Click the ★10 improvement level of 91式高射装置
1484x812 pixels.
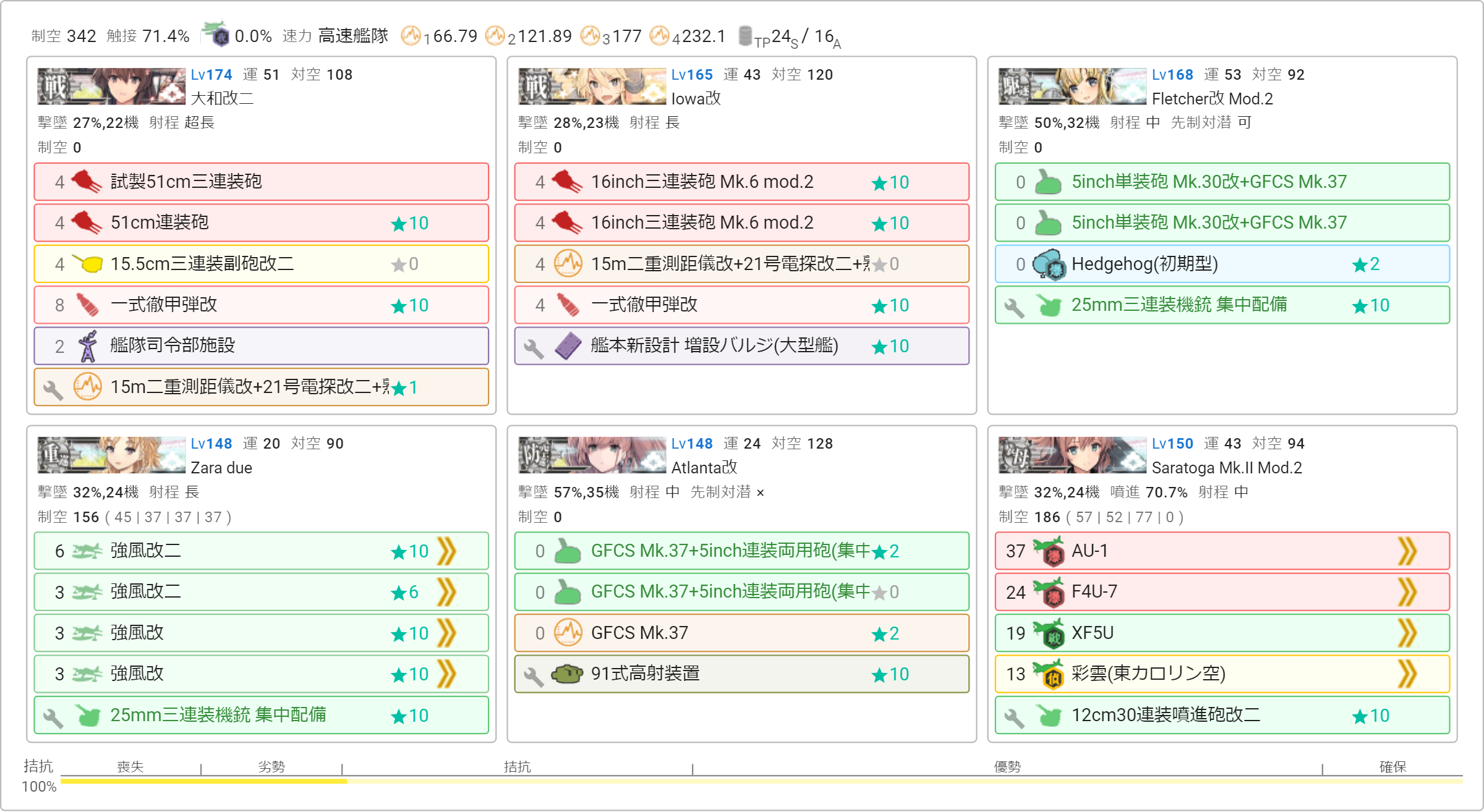point(890,674)
